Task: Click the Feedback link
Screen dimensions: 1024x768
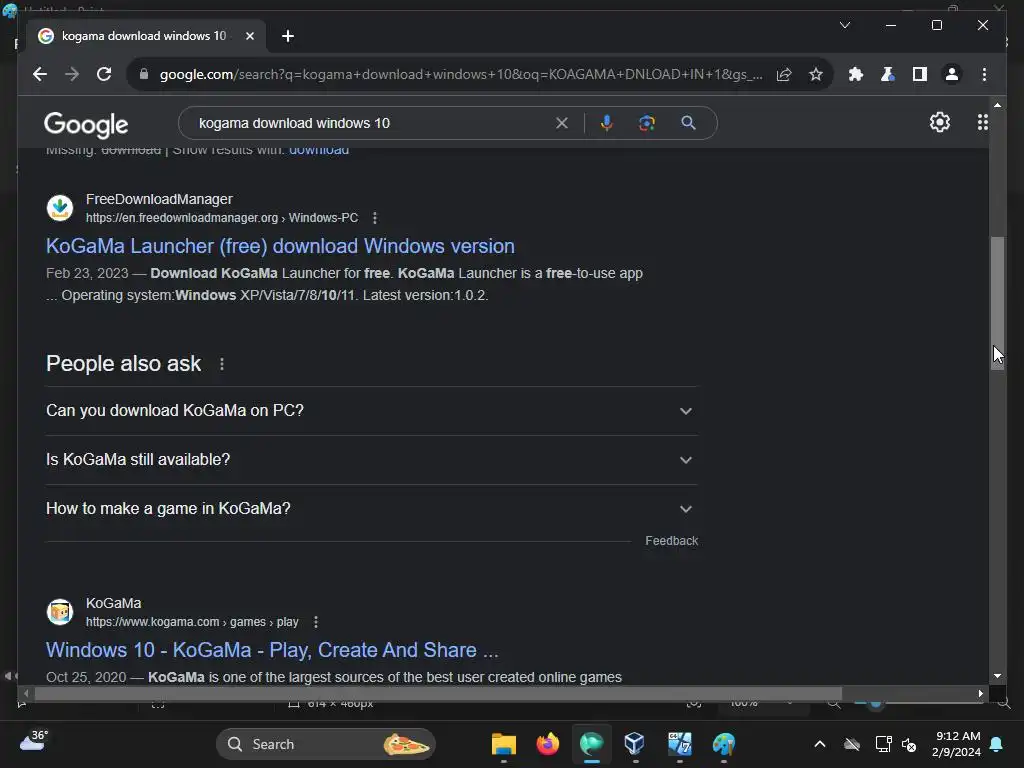Action: [x=671, y=541]
